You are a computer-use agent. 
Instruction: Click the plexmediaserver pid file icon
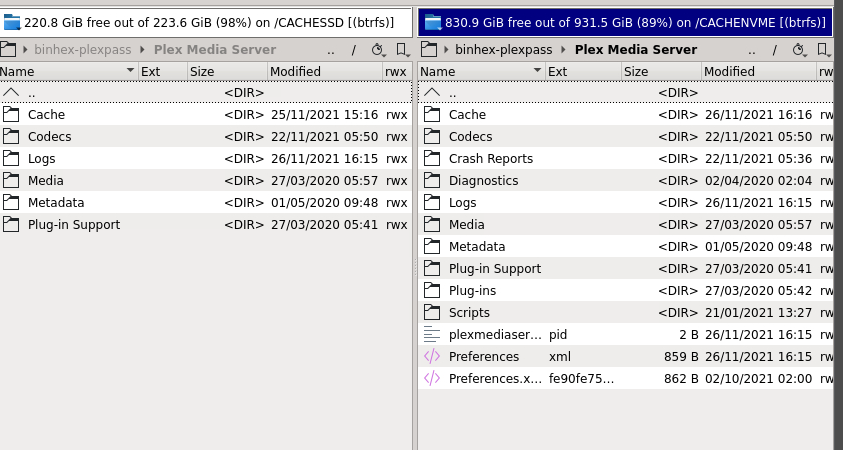(x=432, y=334)
